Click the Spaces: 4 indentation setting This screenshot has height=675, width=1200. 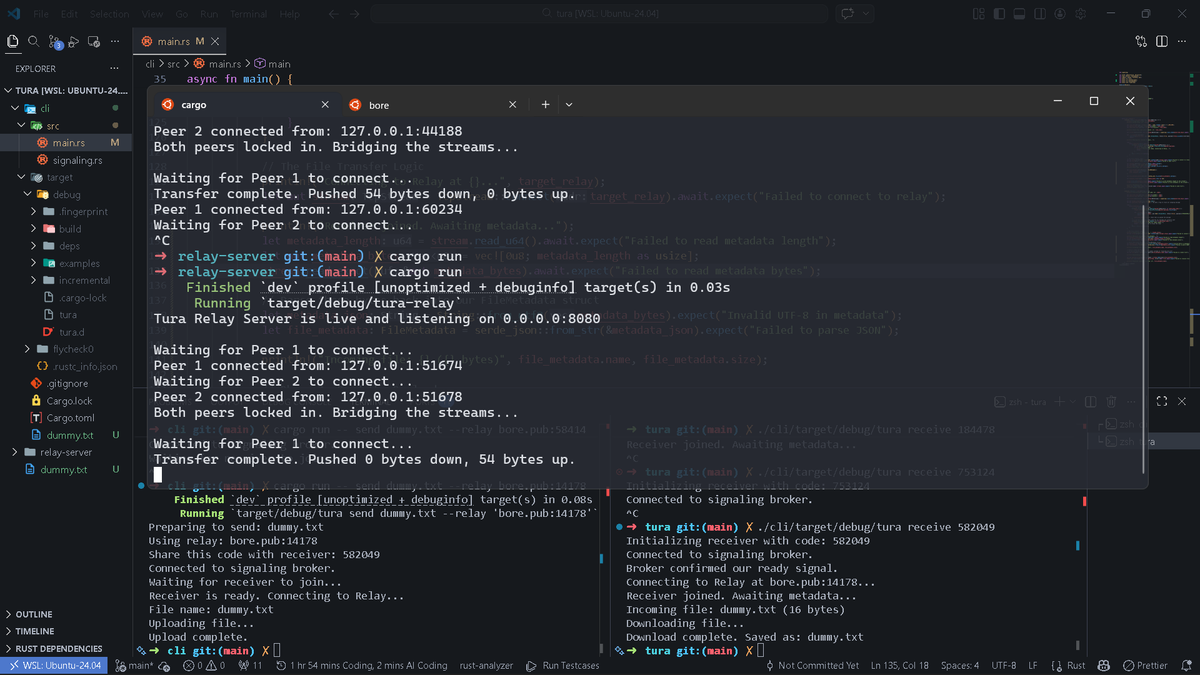click(x=960, y=665)
